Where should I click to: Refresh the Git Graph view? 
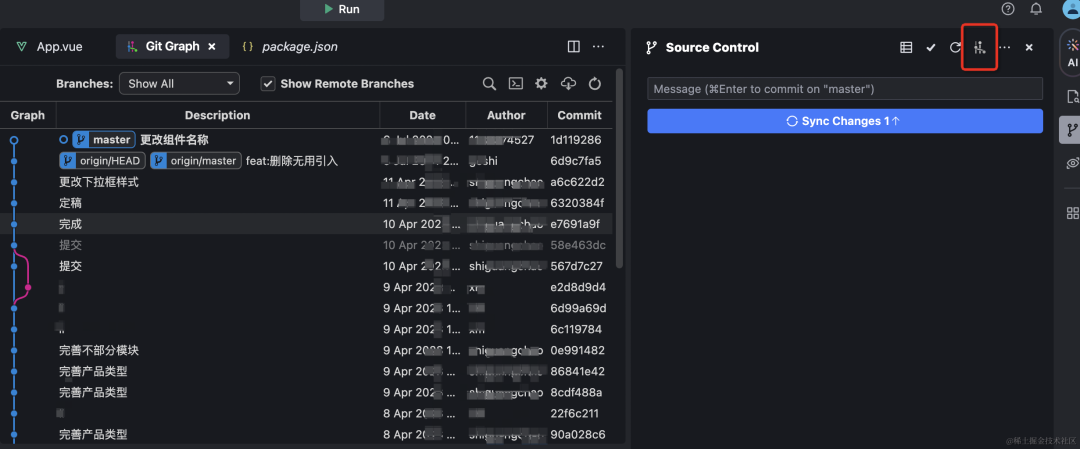tap(595, 84)
